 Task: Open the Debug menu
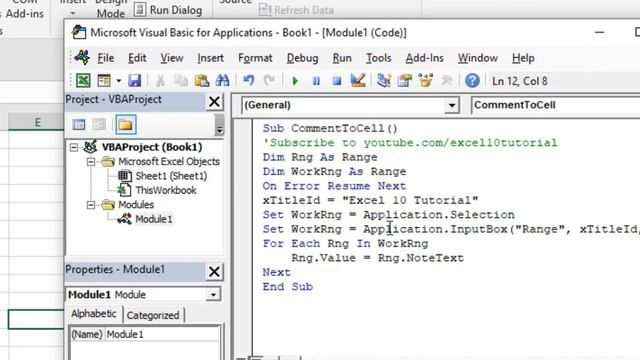[x=302, y=58]
